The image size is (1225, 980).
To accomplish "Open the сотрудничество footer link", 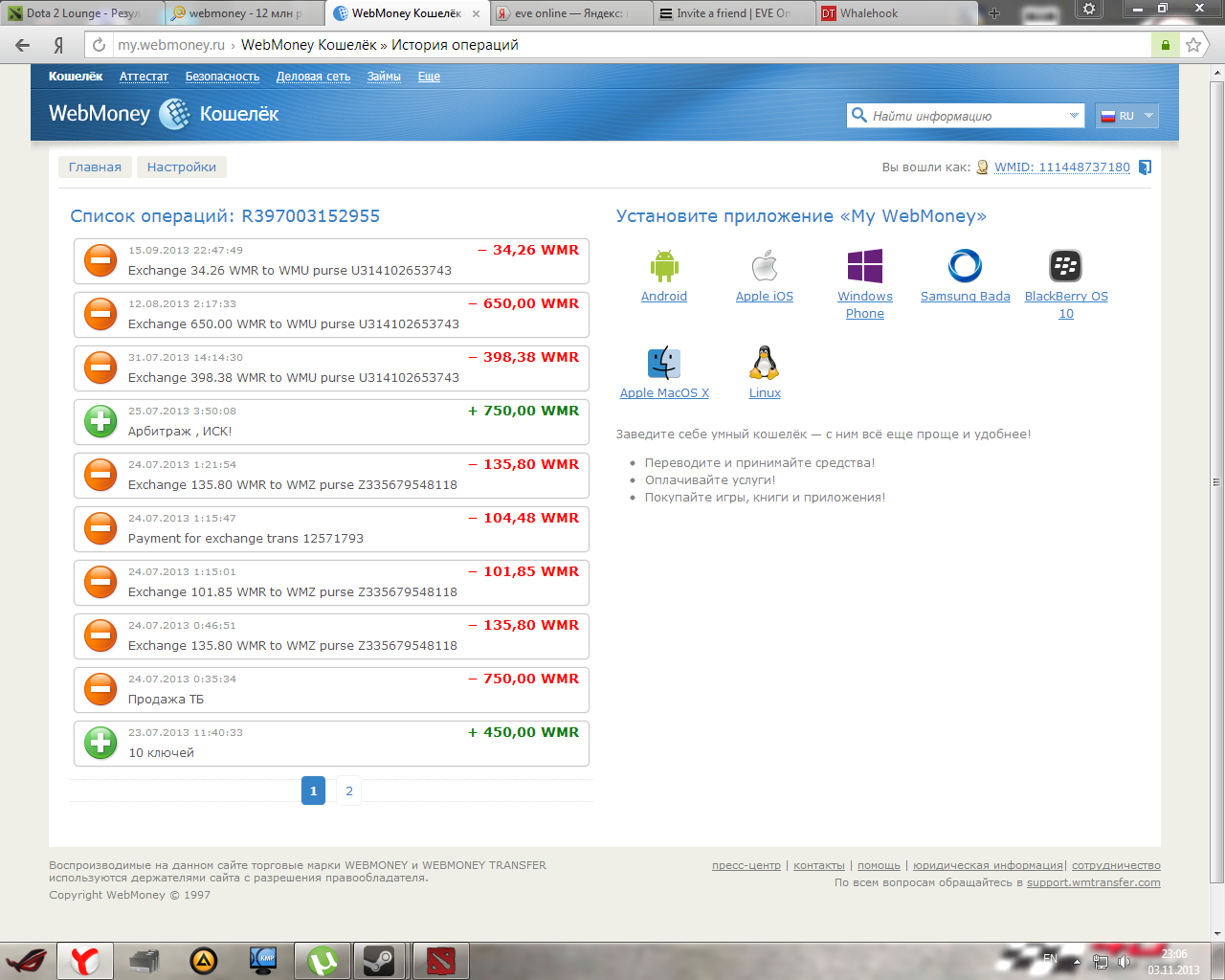I will [1116, 865].
